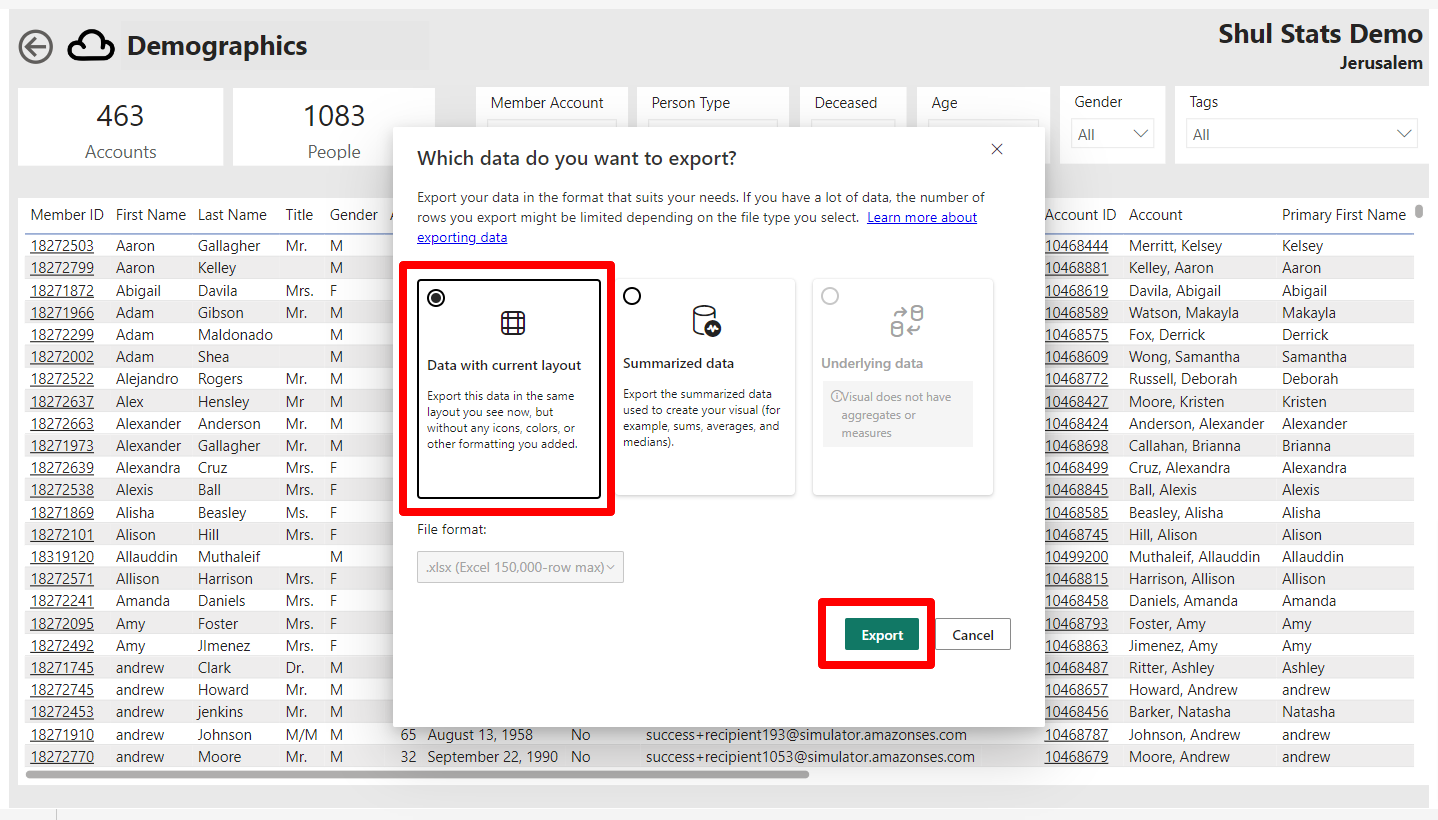Dismiss the export dialog with the X
Viewport: 1438px width, 820px height.
(x=996, y=148)
